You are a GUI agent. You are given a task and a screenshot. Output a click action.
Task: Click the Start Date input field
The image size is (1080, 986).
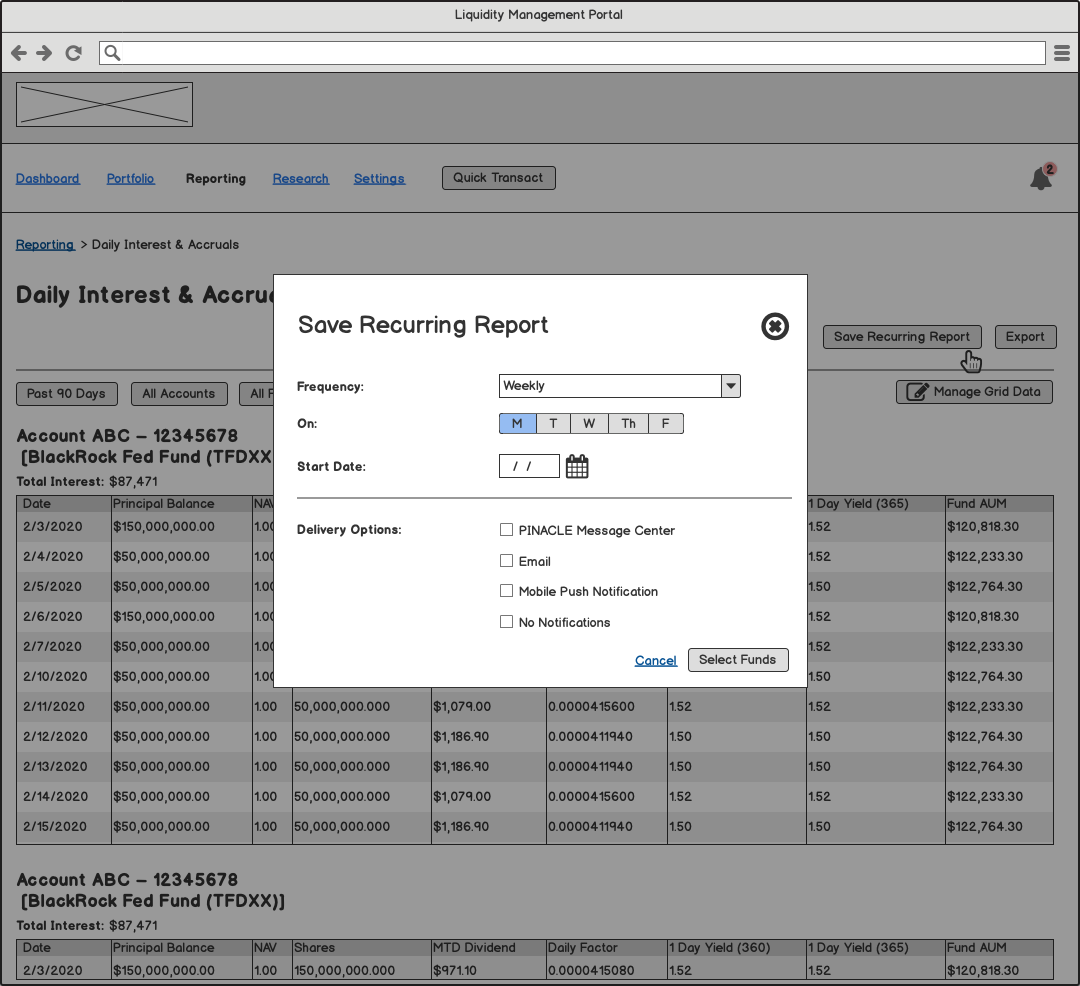point(529,466)
